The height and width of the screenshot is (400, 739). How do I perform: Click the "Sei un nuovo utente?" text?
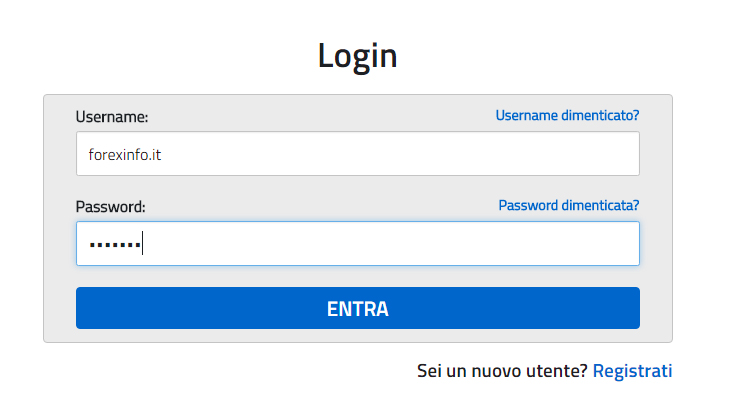502,371
